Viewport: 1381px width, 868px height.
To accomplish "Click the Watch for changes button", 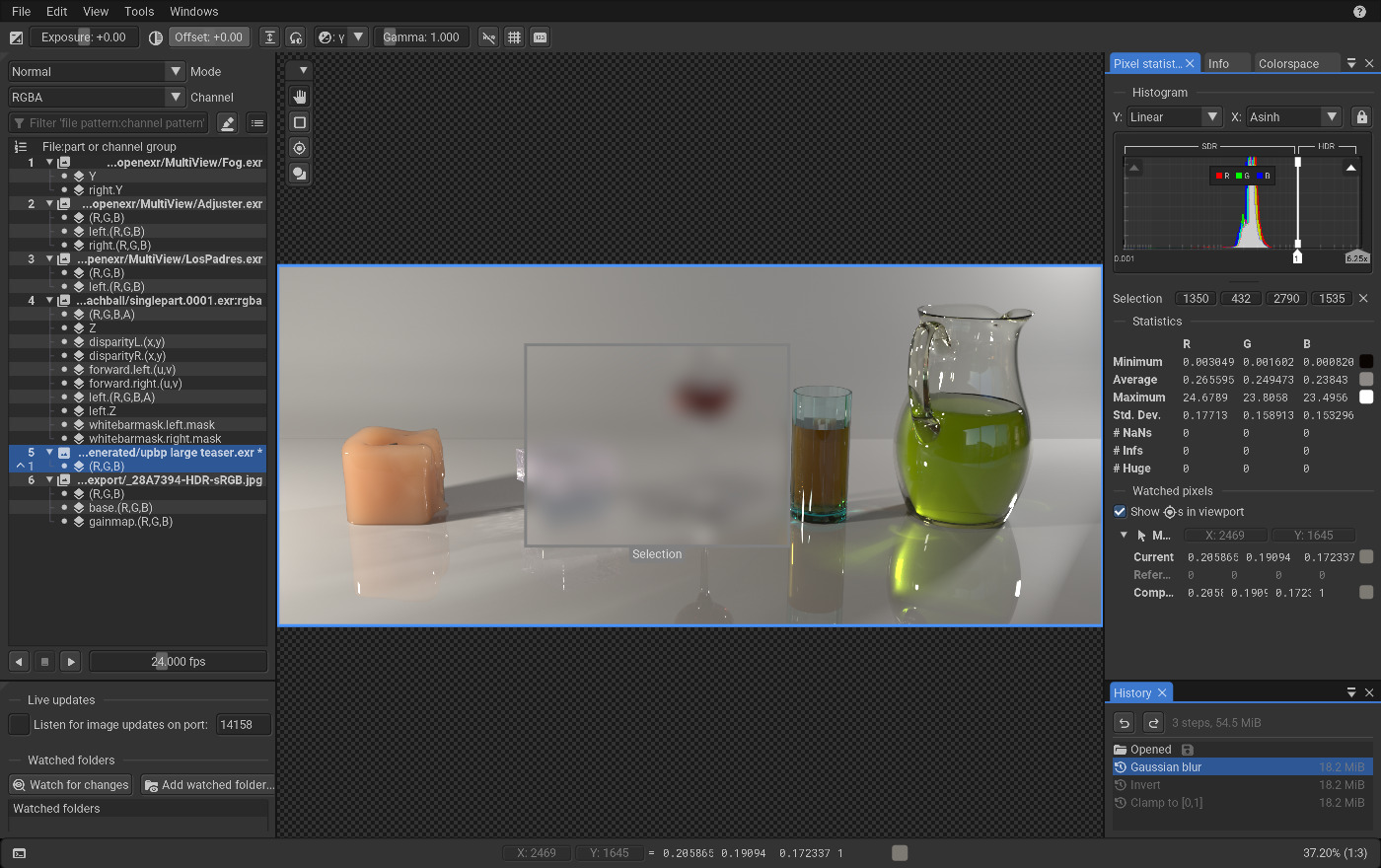I will pyautogui.click(x=70, y=785).
